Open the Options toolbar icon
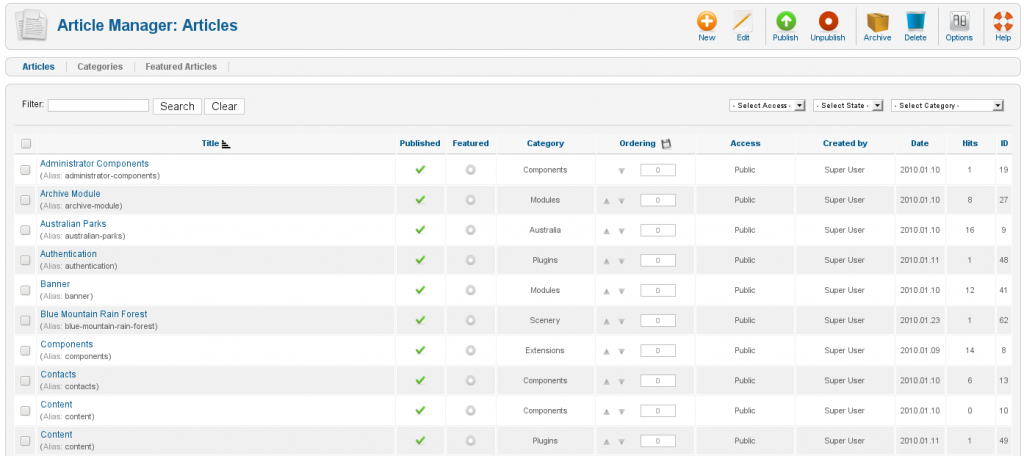This screenshot has width=1024, height=456. [x=959, y=22]
